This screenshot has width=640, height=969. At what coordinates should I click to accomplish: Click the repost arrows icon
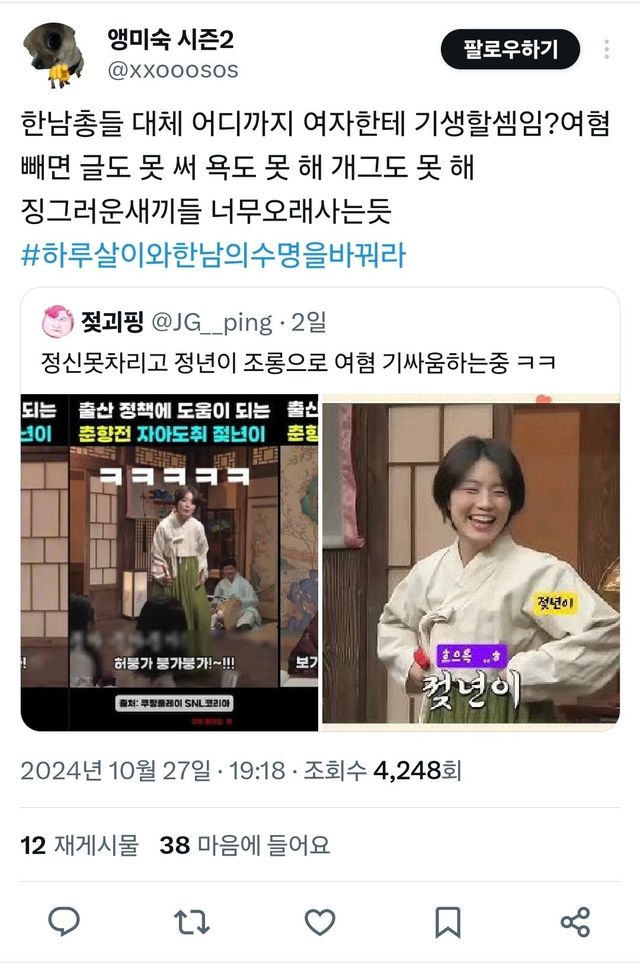[192, 922]
